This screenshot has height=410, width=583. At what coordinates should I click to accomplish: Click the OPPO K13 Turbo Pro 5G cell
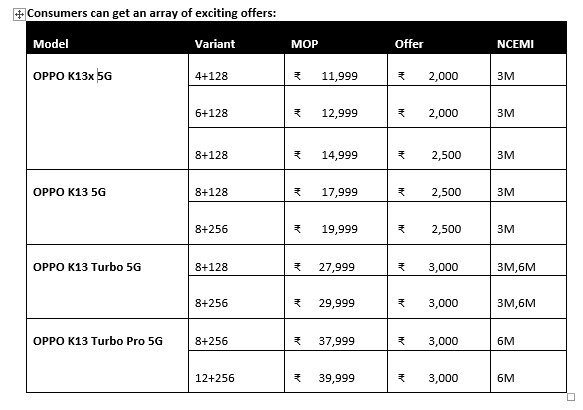[x=107, y=355]
